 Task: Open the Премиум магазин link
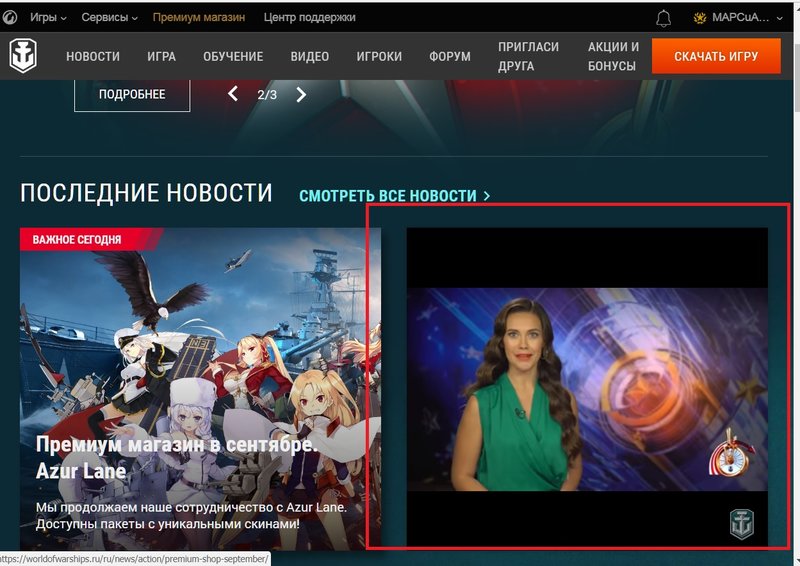(x=199, y=17)
